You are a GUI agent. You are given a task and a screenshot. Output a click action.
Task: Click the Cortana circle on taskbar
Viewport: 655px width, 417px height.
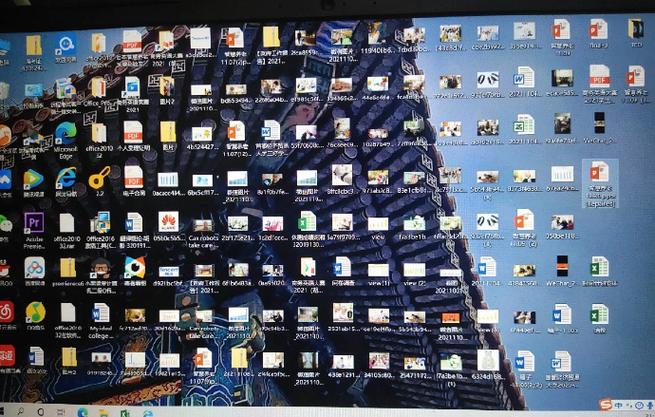(x=41, y=412)
